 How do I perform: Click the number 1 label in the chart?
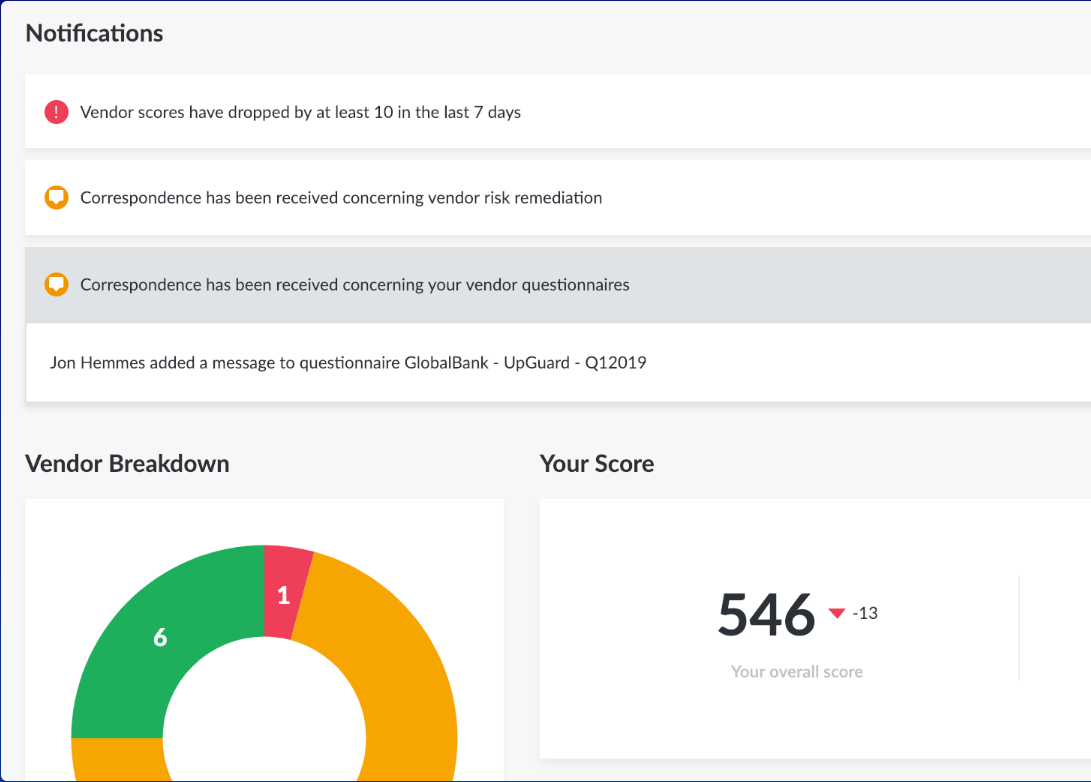click(x=283, y=596)
